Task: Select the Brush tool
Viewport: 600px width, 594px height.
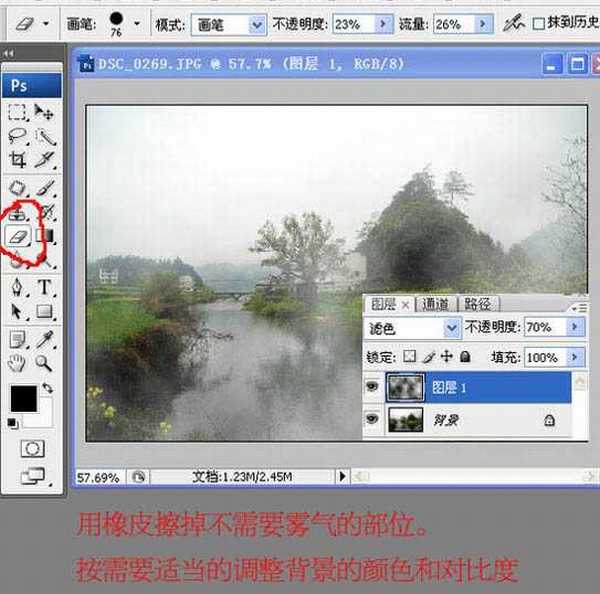Action: click(x=45, y=188)
